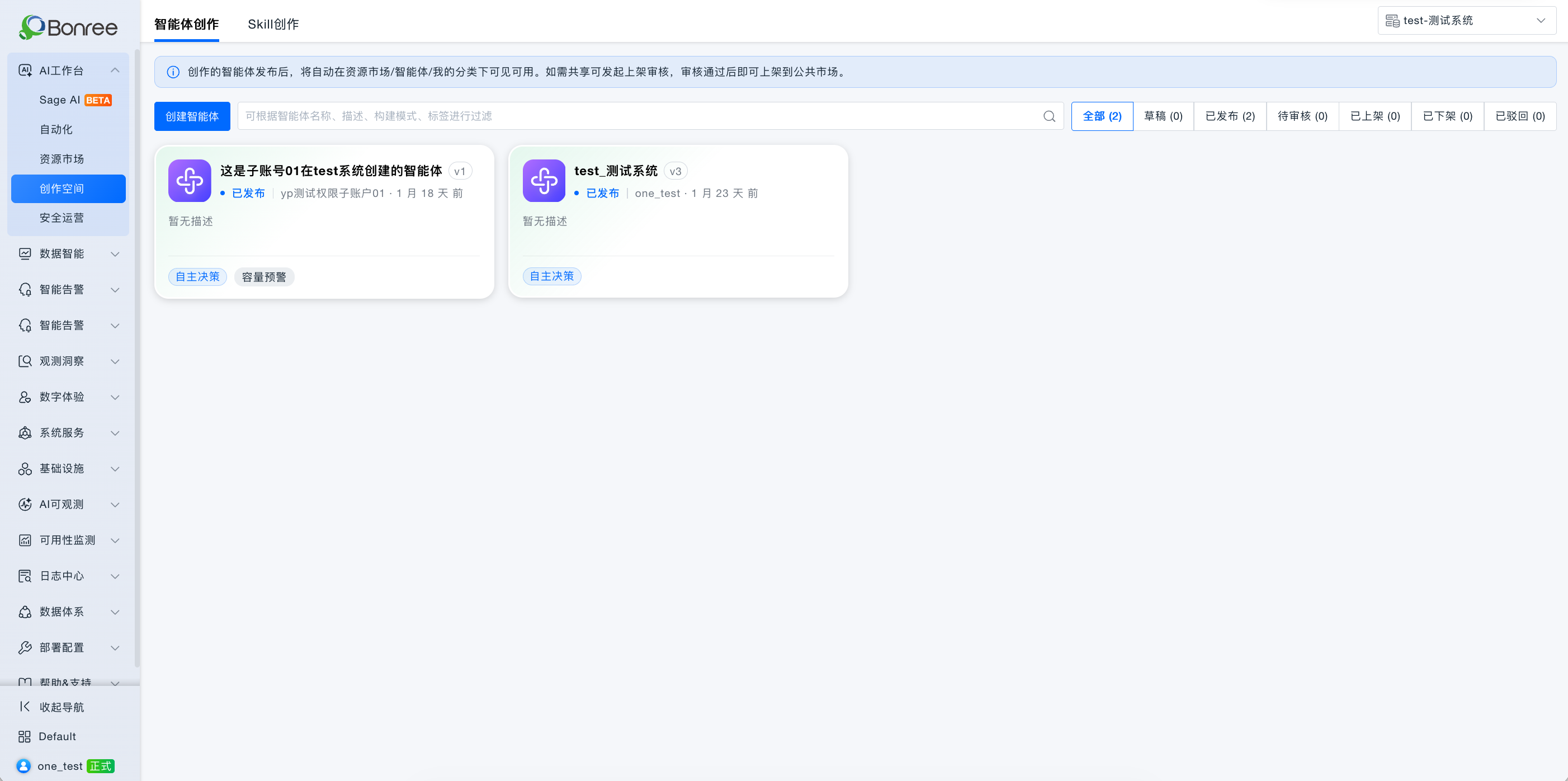Click the purple icon of 这是子账号01 agent
This screenshot has height=781, width=1568.
[190, 181]
